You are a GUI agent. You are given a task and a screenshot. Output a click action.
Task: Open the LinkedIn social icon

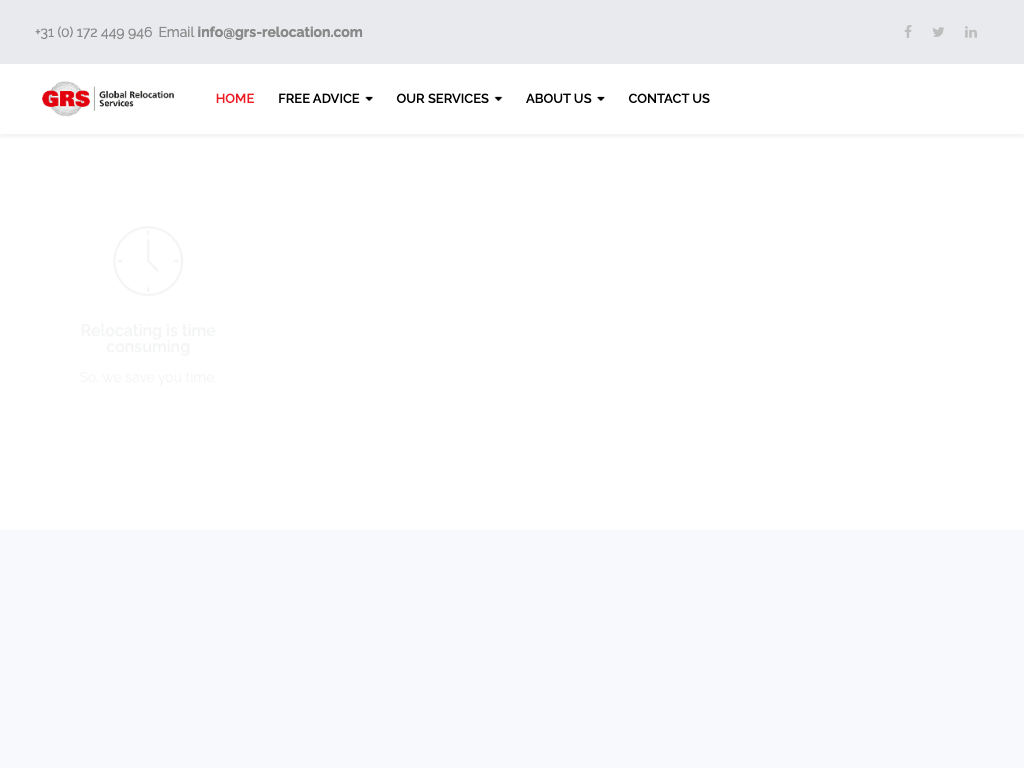coord(970,32)
